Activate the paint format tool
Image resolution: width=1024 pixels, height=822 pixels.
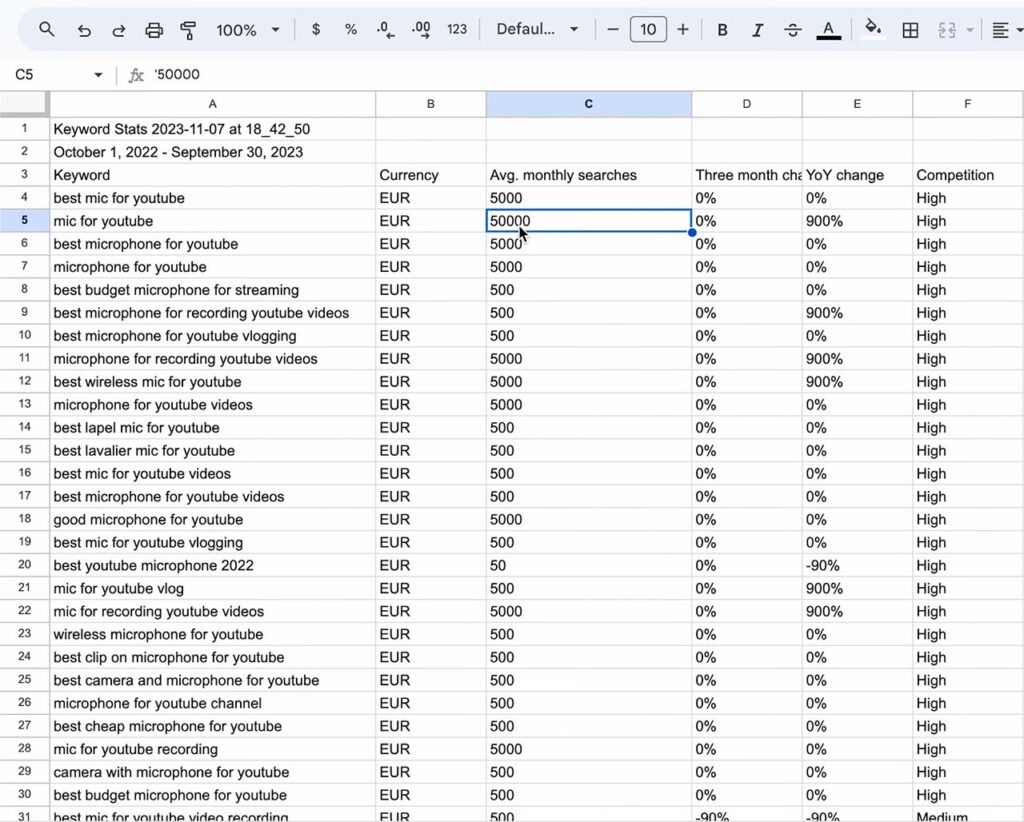188,30
